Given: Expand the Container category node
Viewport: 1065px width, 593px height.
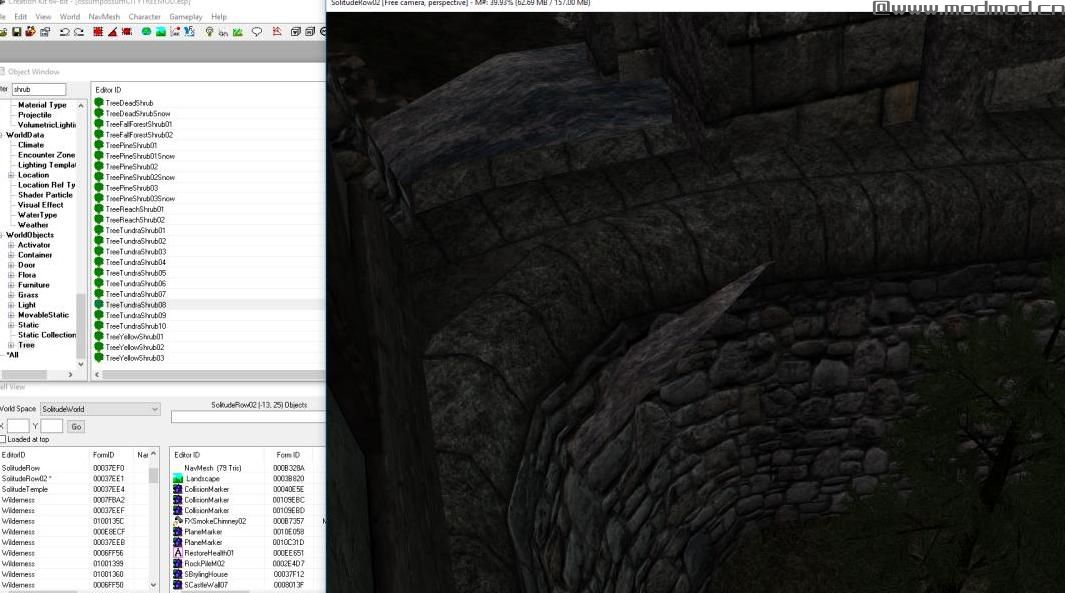Looking at the screenshot, I should 11,255.
